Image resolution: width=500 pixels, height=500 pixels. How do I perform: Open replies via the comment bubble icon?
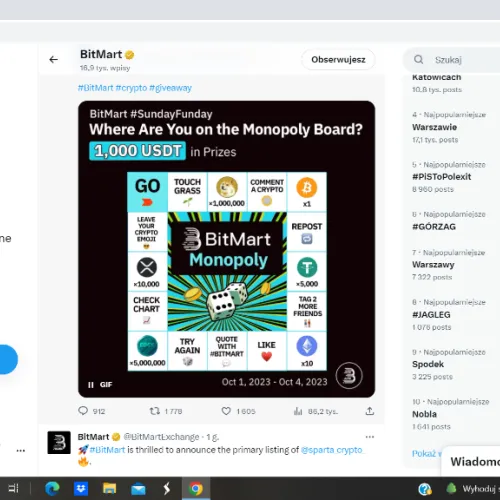point(83,411)
